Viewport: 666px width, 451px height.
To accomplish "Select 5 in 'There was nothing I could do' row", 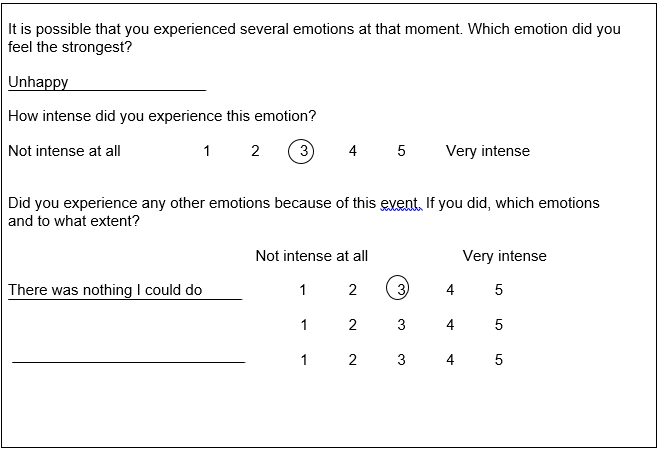I will (x=499, y=290).
